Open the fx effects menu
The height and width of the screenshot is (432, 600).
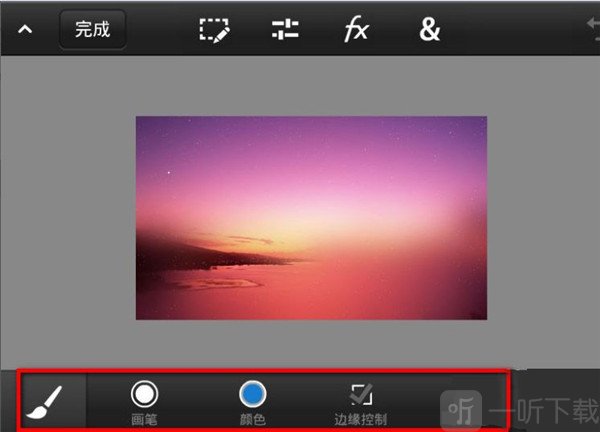(356, 29)
